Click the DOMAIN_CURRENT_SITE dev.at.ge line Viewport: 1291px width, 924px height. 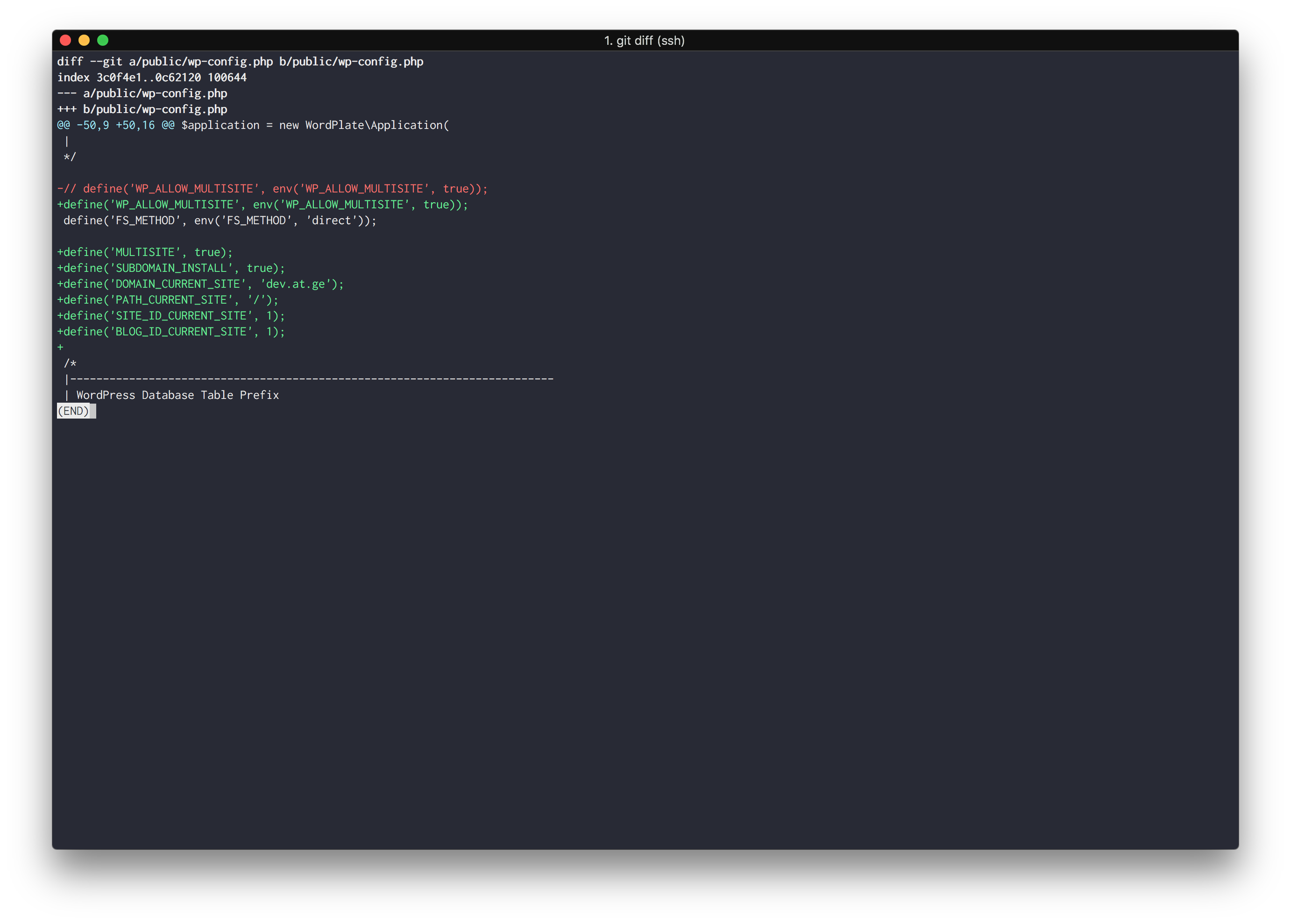tap(199, 284)
